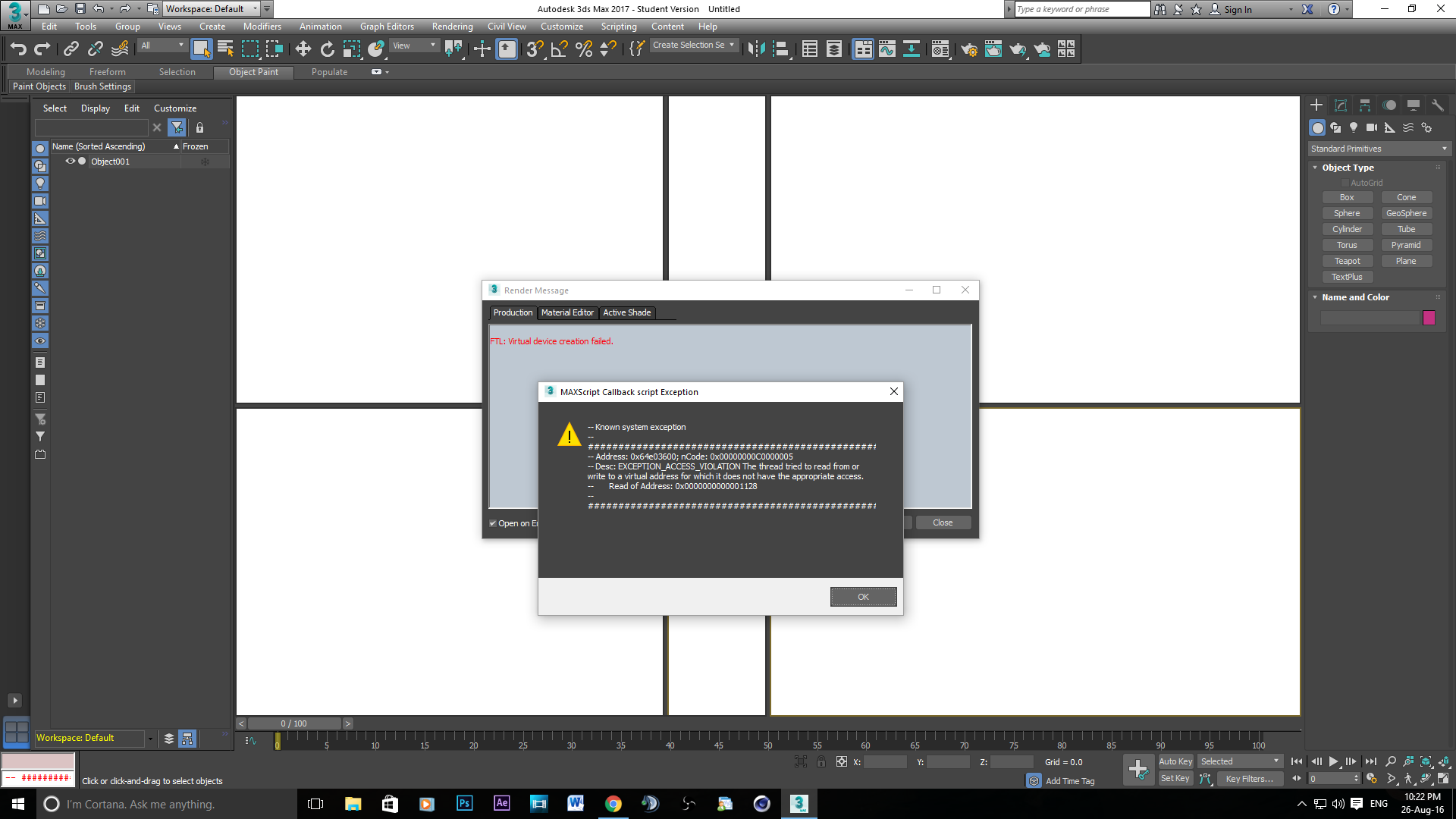The height and width of the screenshot is (819, 1456).
Task: Open Render Setup teapot gear icon
Action: 969,49
